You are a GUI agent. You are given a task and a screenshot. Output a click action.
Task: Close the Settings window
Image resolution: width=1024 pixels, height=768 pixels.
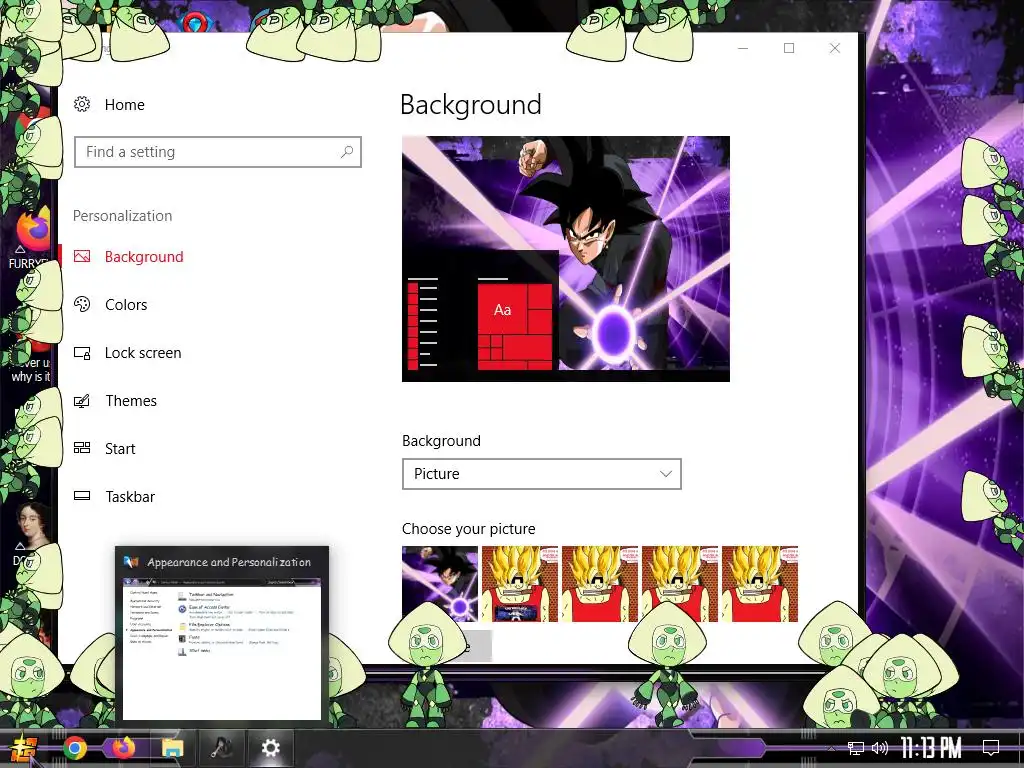click(x=835, y=48)
